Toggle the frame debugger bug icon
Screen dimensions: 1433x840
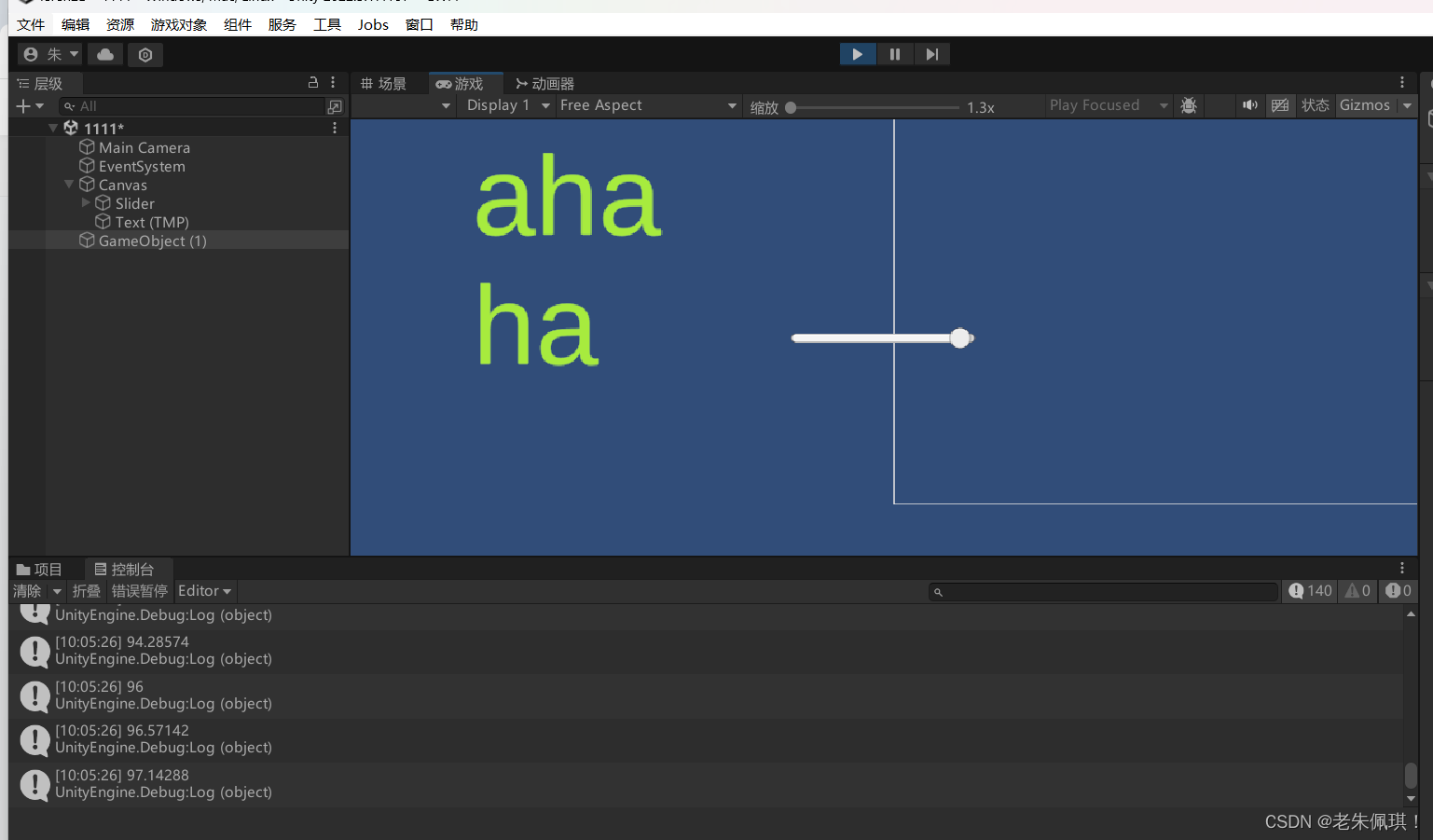point(1189,105)
